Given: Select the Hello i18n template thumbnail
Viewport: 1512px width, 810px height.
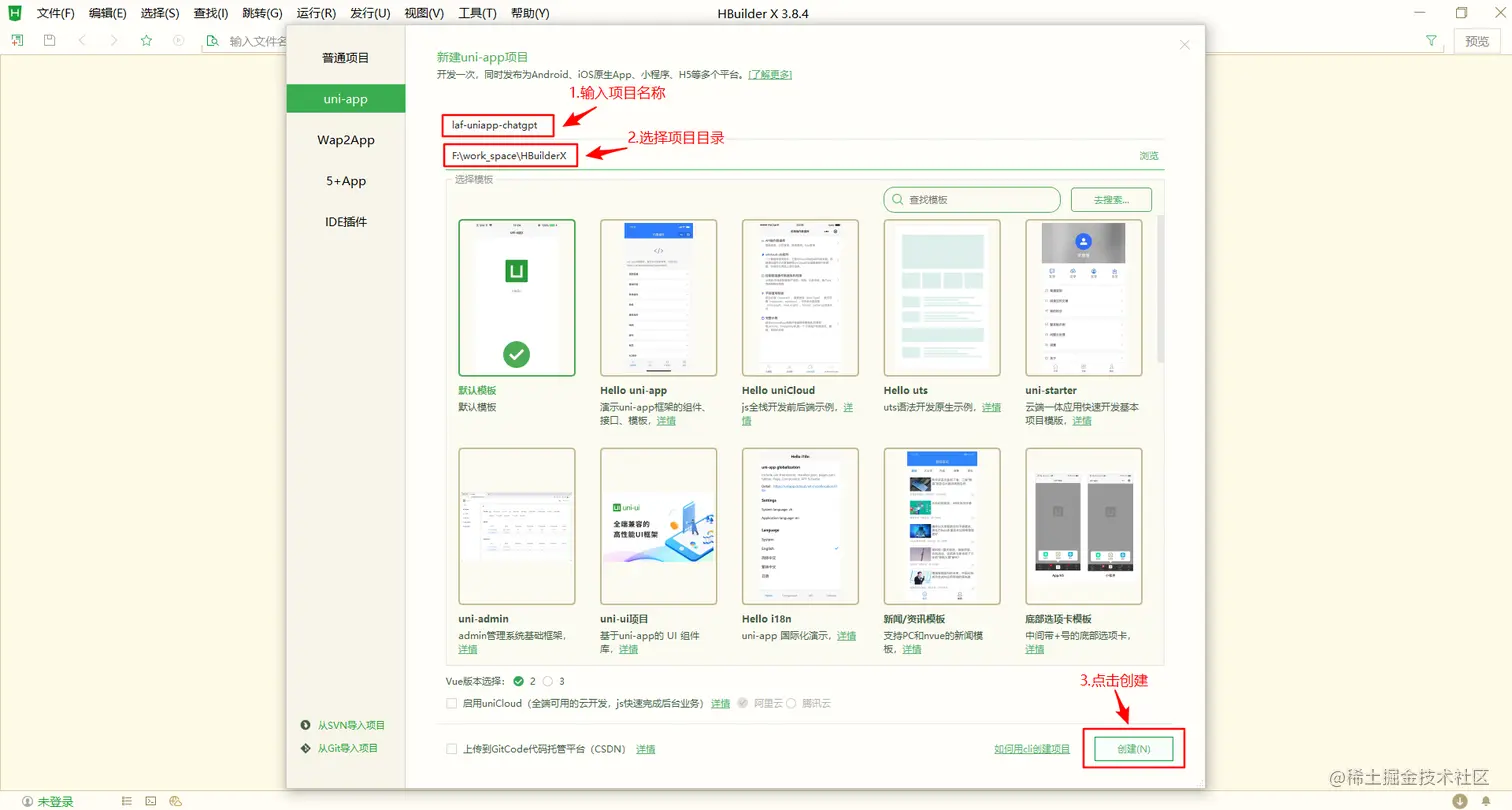Looking at the screenshot, I should [800, 526].
